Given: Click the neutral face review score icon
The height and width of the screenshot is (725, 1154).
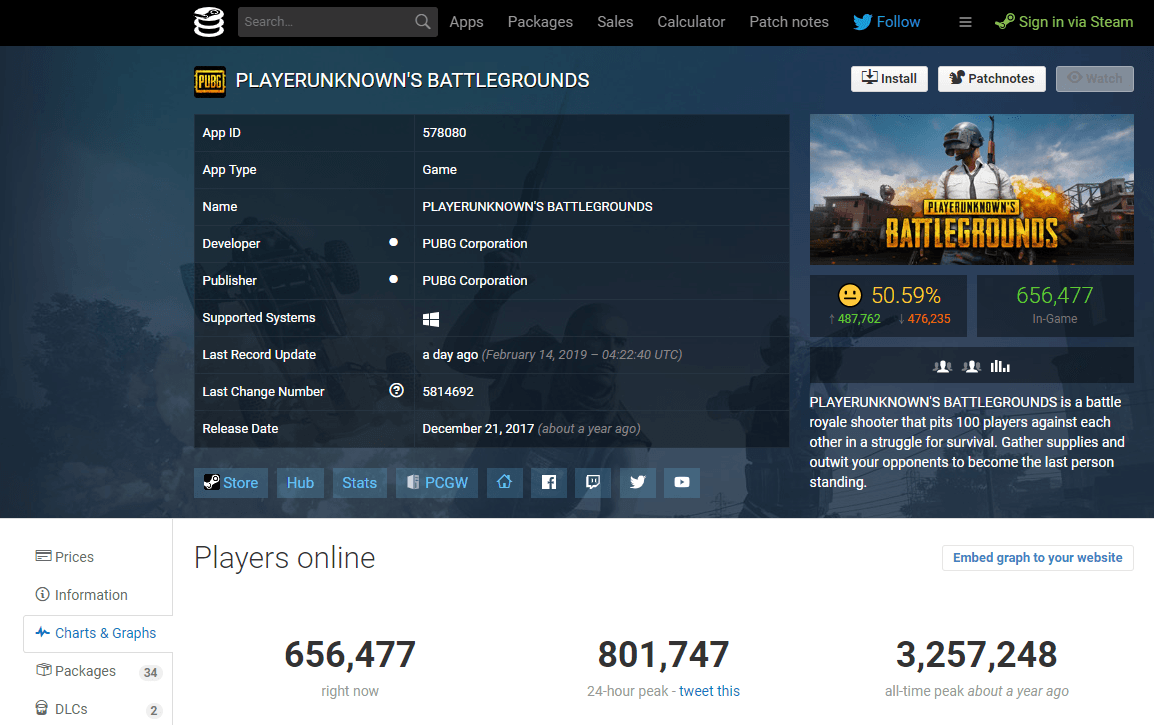Looking at the screenshot, I should [849, 295].
